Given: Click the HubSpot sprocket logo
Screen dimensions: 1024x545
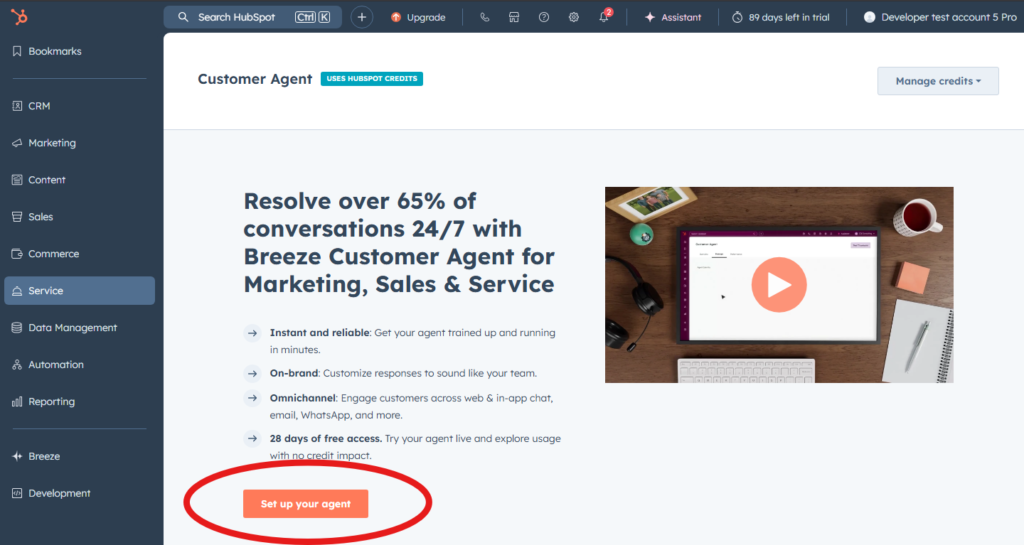Looking at the screenshot, I should (19, 17).
